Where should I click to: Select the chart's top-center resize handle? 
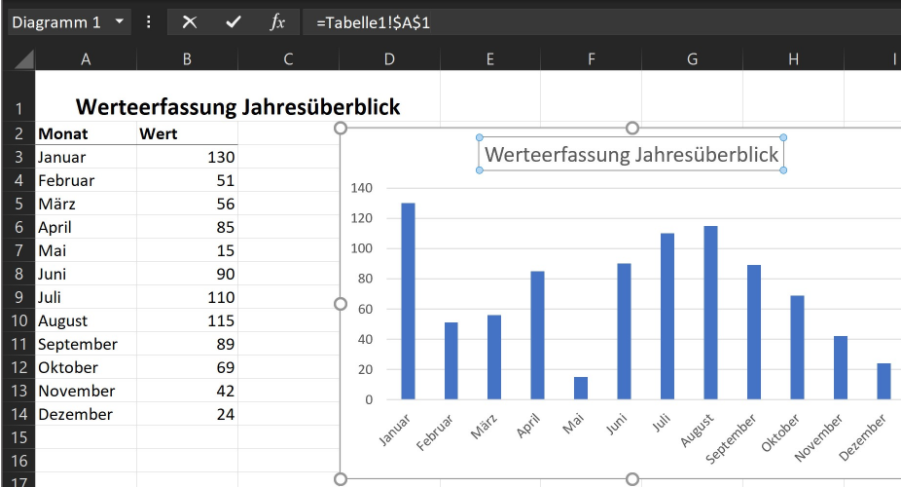(x=632, y=128)
